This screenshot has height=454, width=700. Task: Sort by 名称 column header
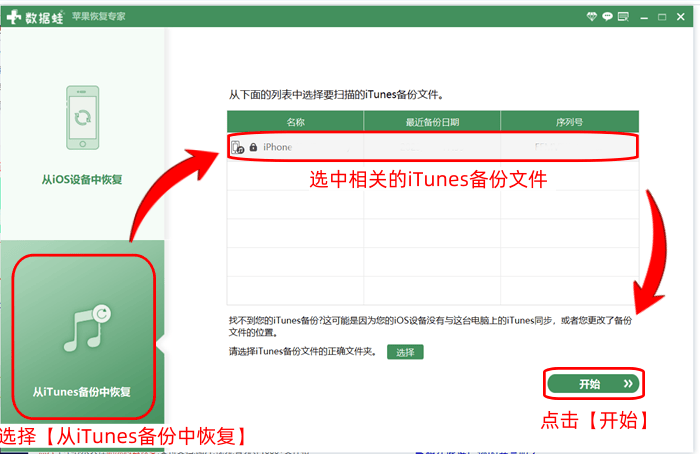click(296, 121)
